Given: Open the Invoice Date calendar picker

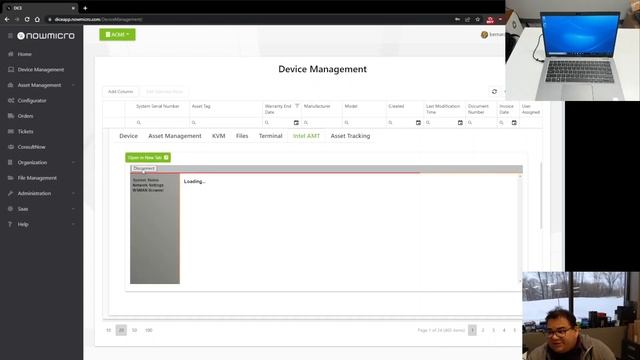Looking at the screenshot, I should point(514,122).
